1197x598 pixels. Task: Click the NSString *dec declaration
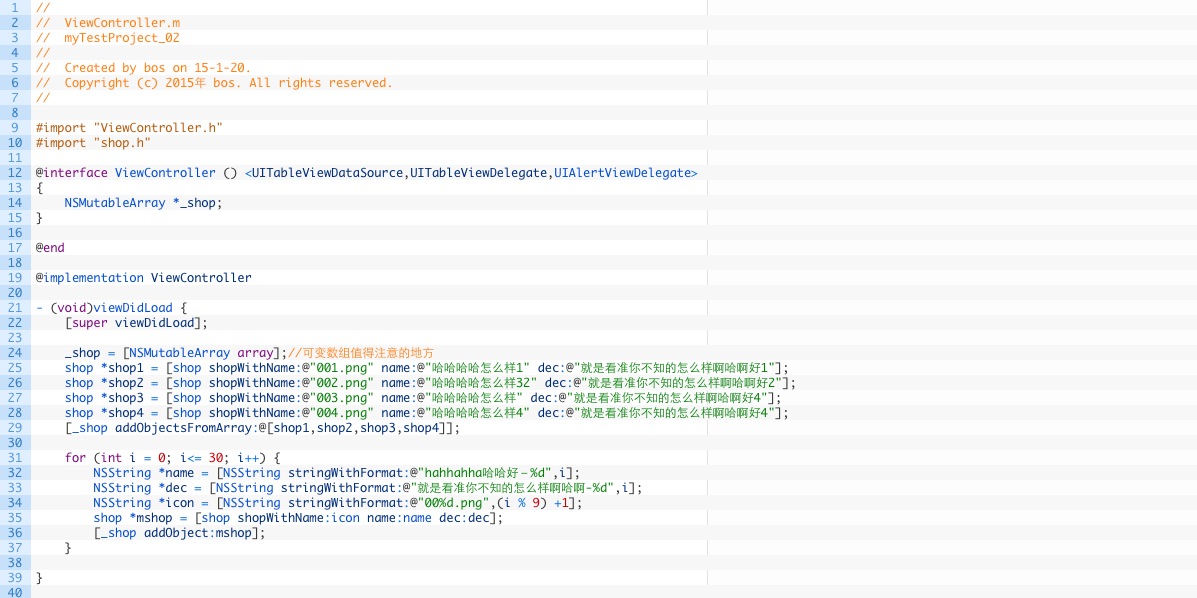coord(367,487)
